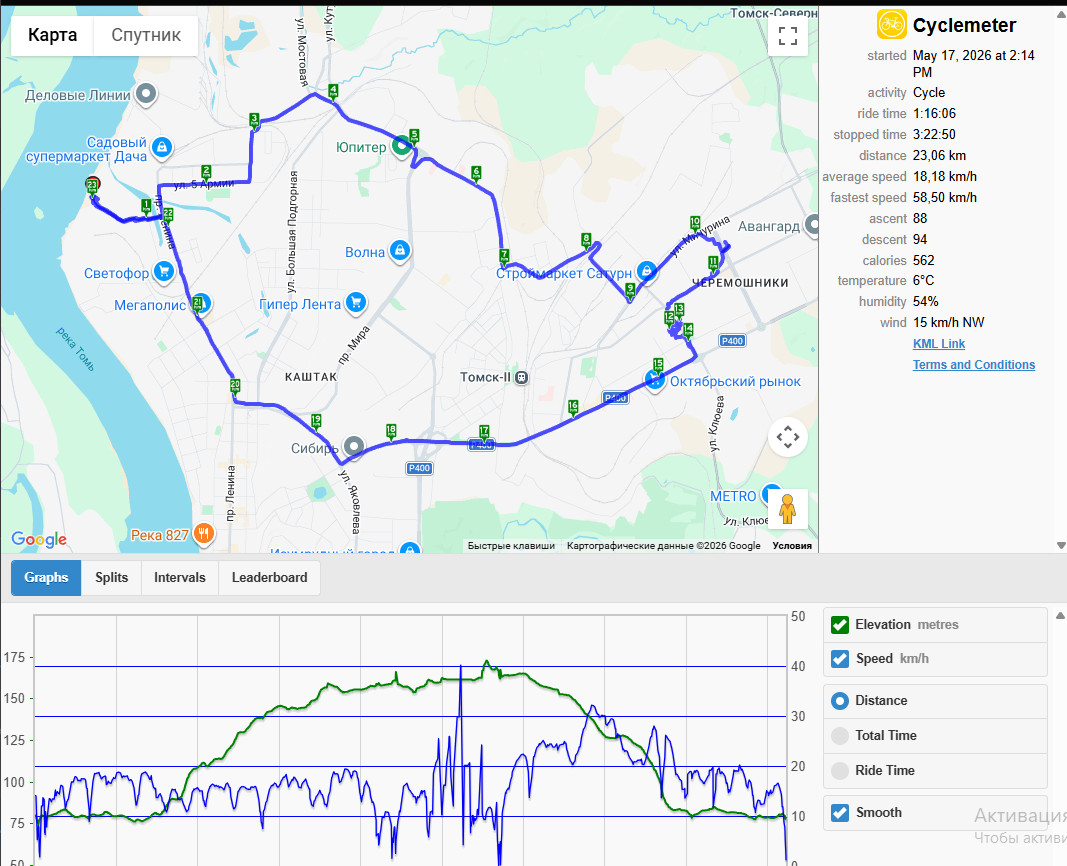Click the kilometer 18 route marker

click(391, 431)
